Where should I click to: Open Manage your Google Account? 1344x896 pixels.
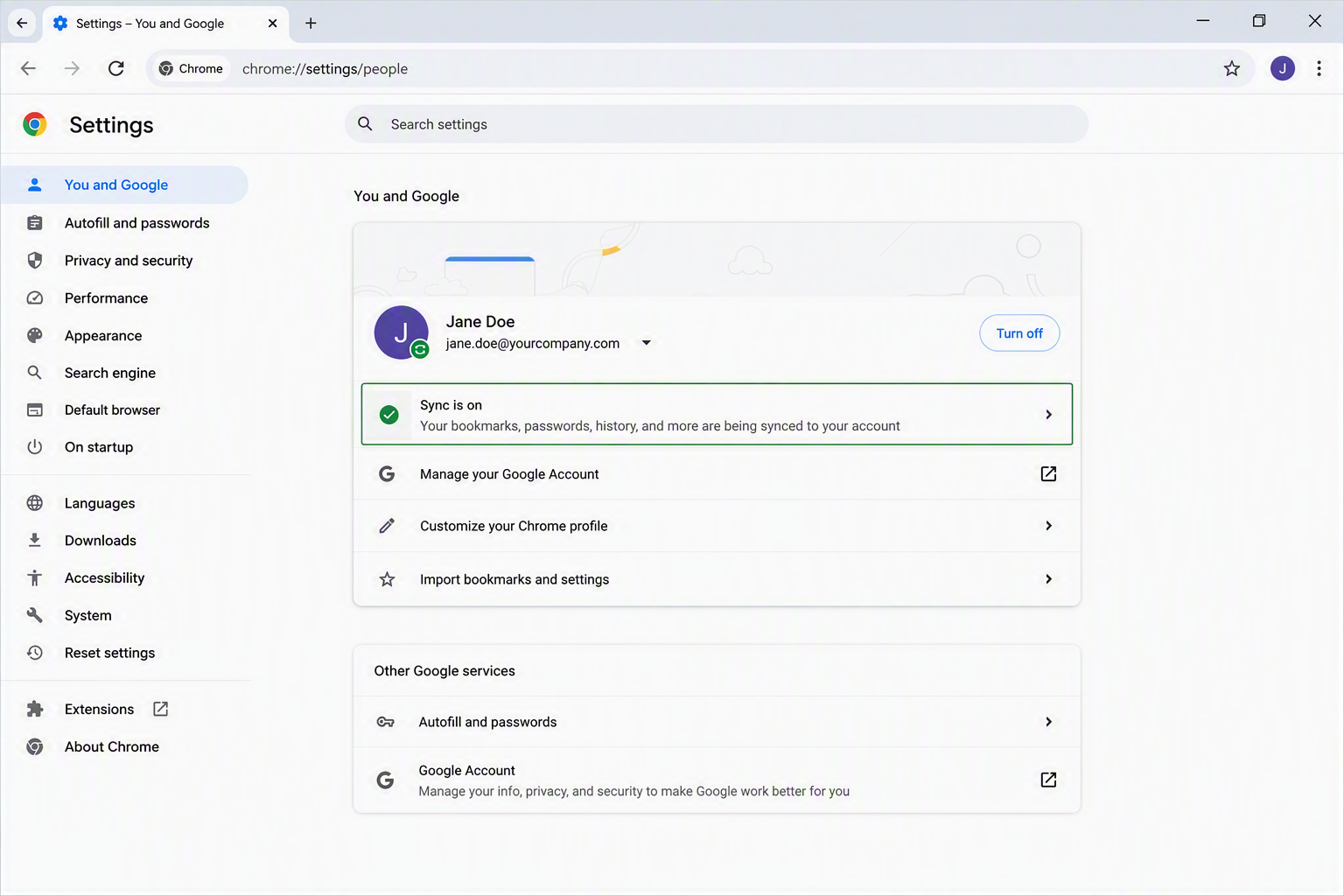[x=717, y=474]
